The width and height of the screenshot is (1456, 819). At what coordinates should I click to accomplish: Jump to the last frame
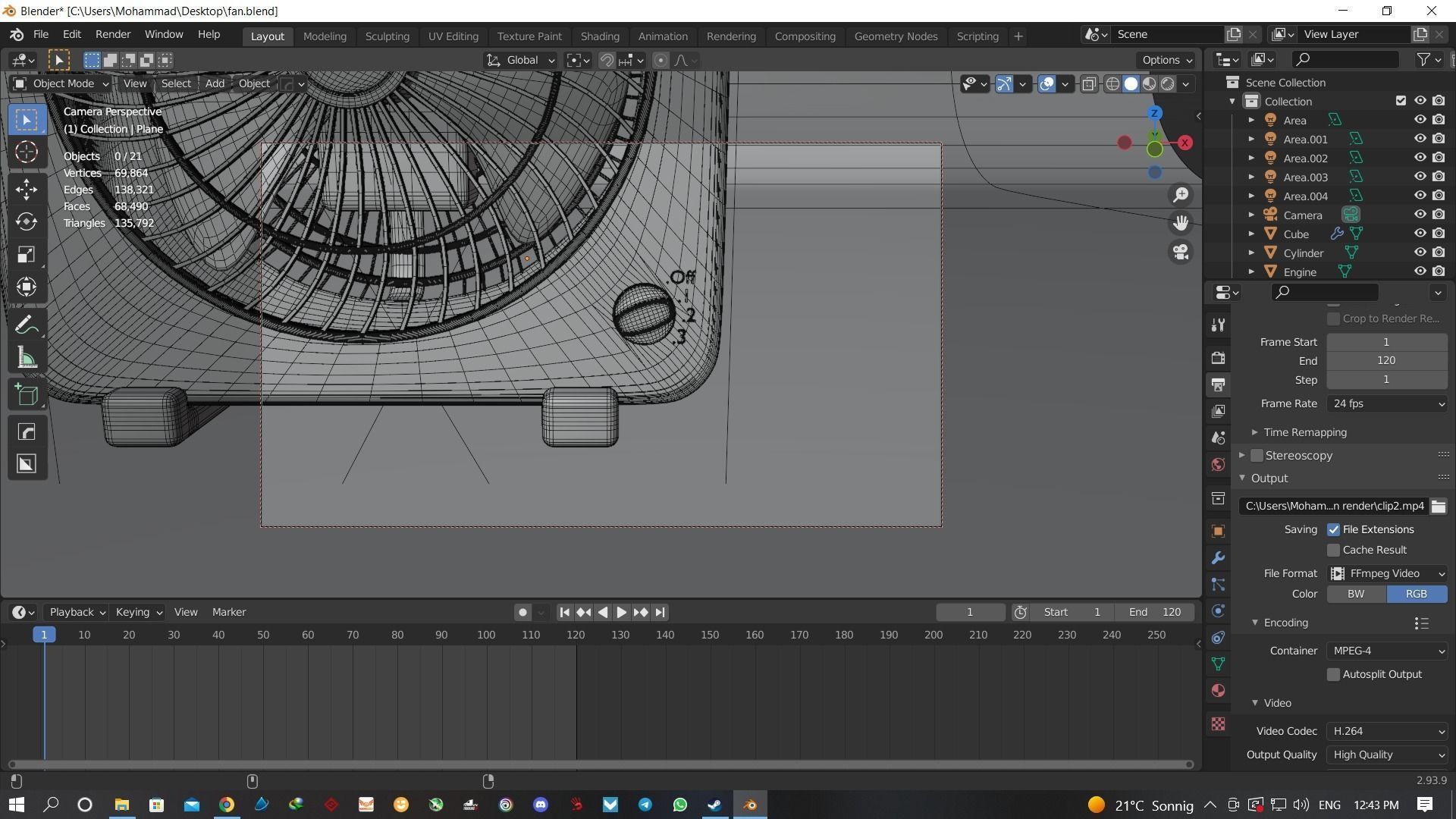coord(660,612)
